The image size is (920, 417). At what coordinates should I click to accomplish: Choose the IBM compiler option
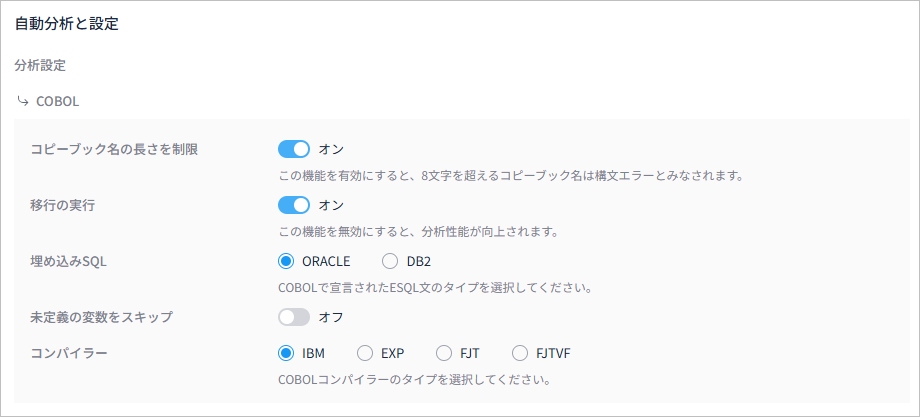(x=286, y=353)
